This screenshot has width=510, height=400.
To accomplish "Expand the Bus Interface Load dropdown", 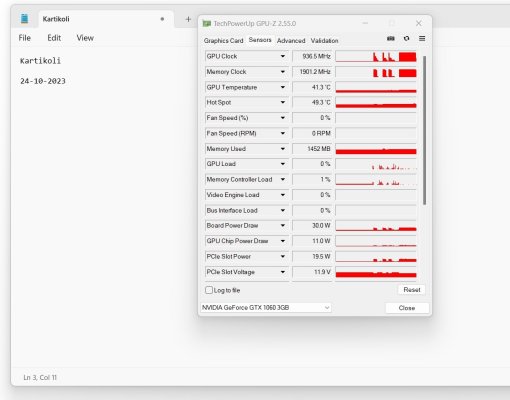I will tap(283, 210).
